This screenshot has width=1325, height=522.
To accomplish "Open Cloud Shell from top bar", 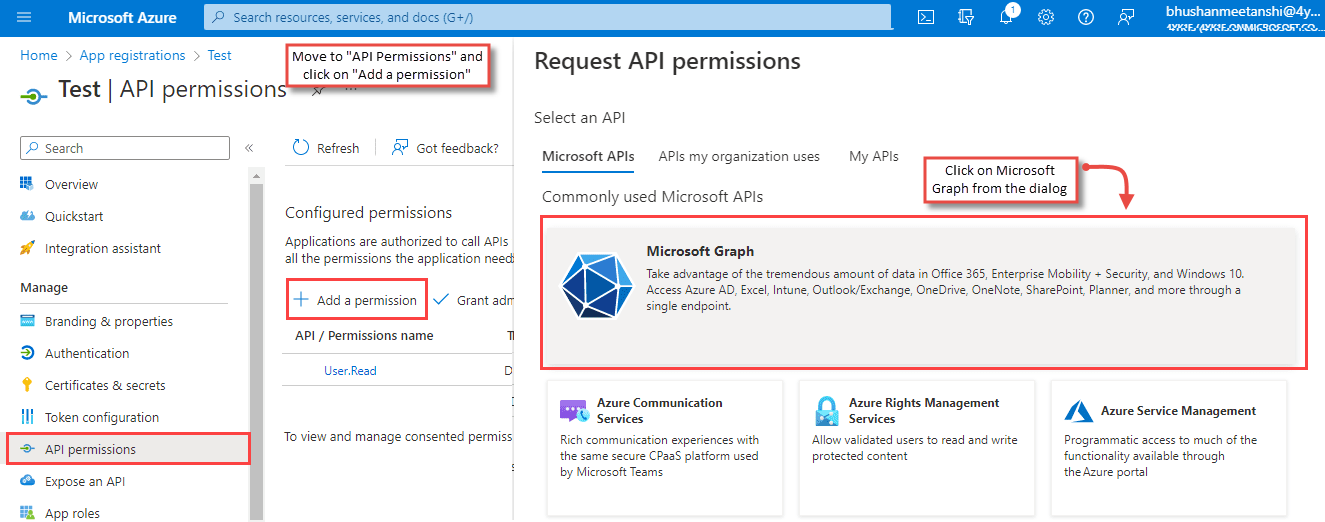I will (x=927, y=17).
